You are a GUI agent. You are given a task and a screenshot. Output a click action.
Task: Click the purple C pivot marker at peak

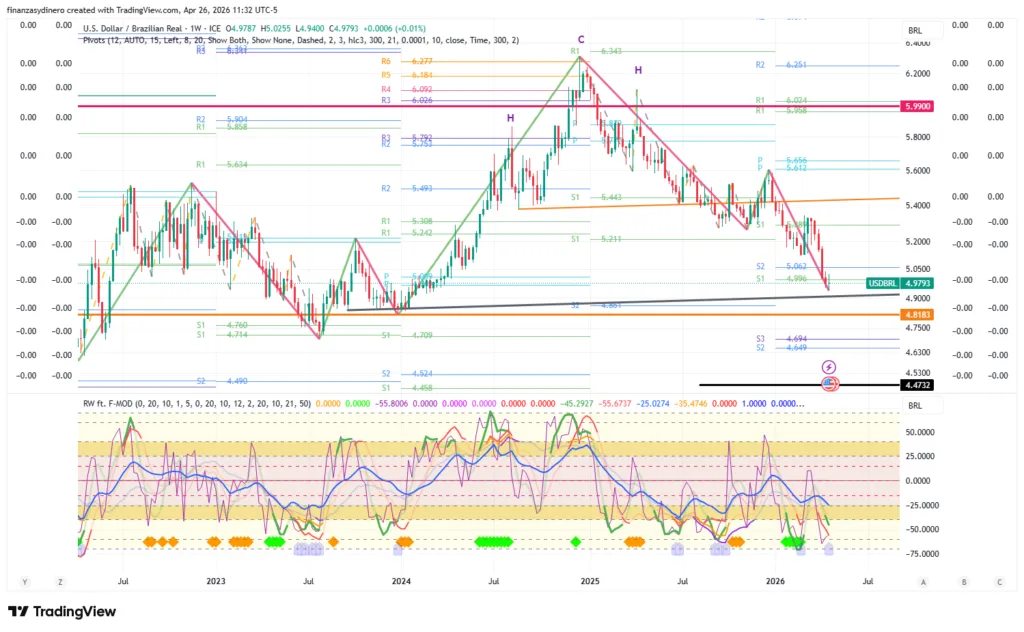coord(580,38)
